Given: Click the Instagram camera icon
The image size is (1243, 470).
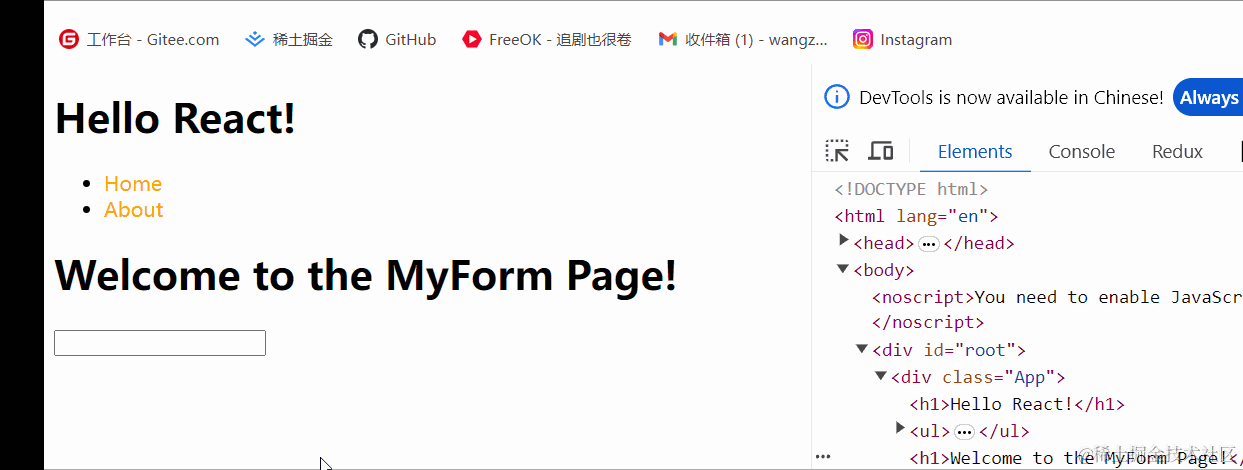Looking at the screenshot, I should 863,40.
